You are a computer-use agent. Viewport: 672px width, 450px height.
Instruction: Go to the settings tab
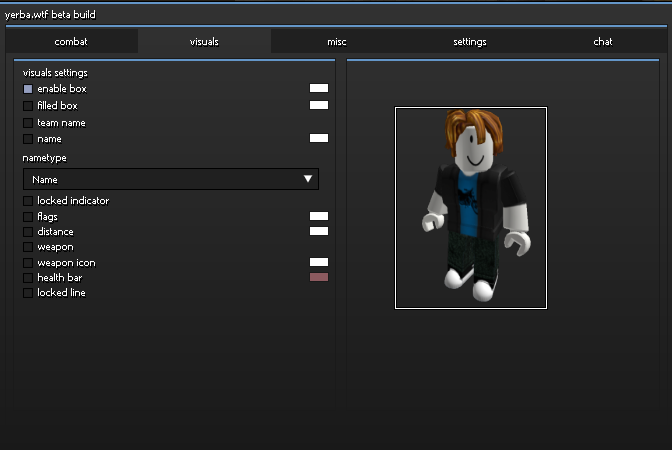click(x=470, y=42)
